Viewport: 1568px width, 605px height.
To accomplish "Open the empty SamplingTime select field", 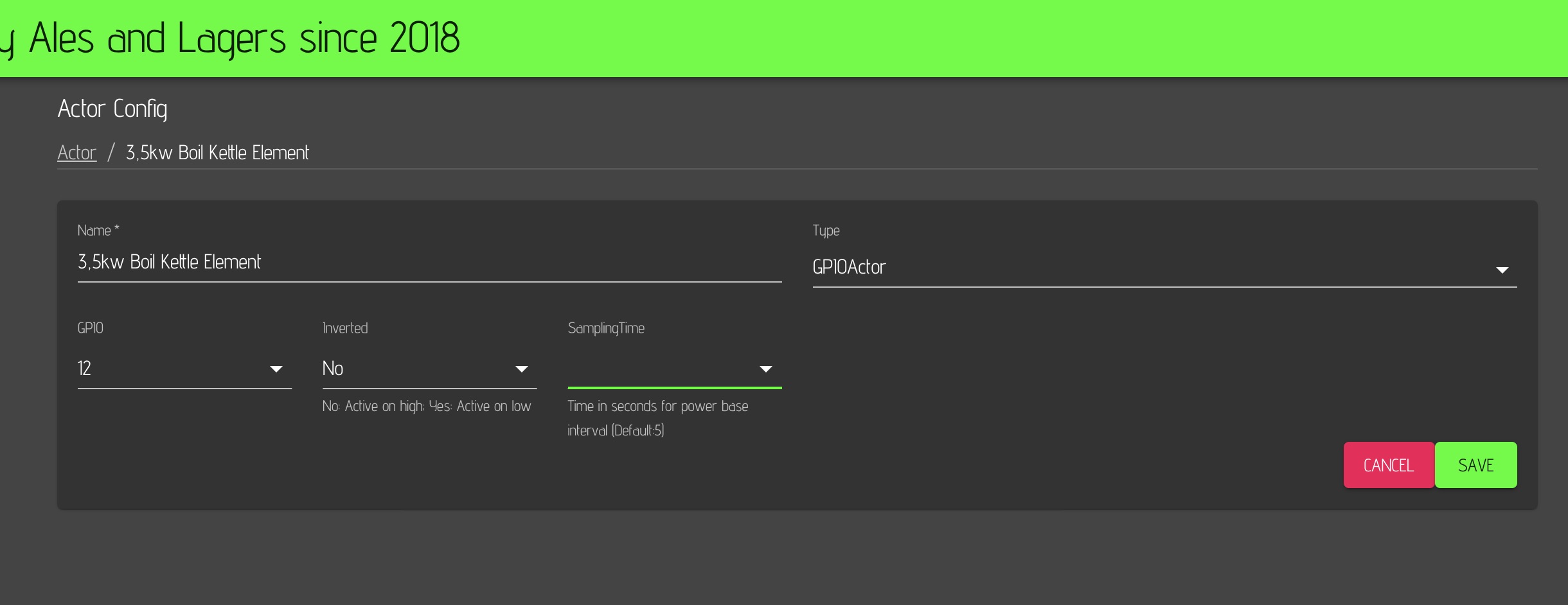I will click(x=661, y=369).
